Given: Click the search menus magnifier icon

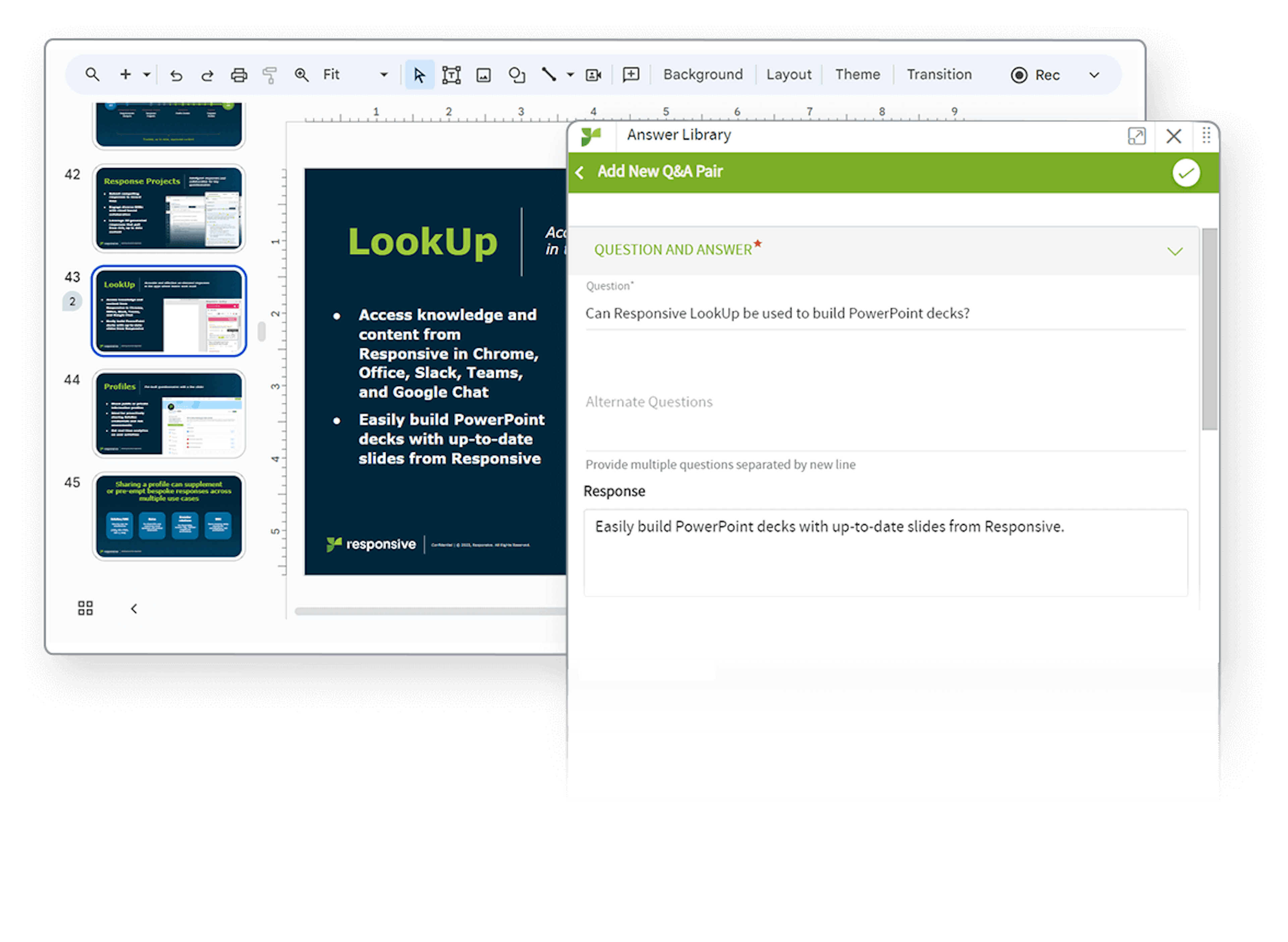Looking at the screenshot, I should (x=92, y=75).
